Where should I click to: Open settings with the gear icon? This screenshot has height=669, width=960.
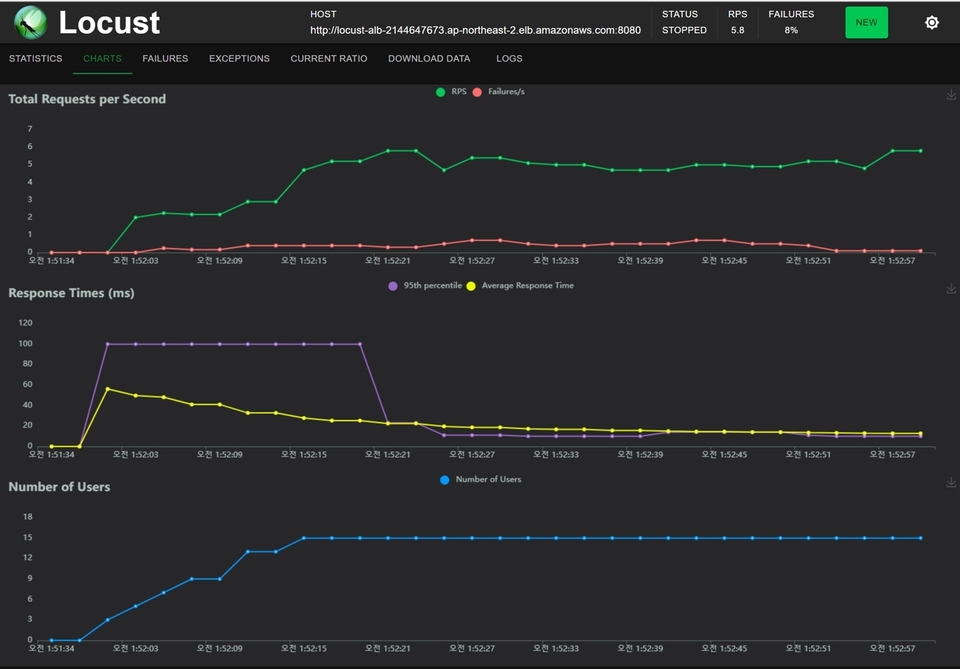click(x=932, y=23)
